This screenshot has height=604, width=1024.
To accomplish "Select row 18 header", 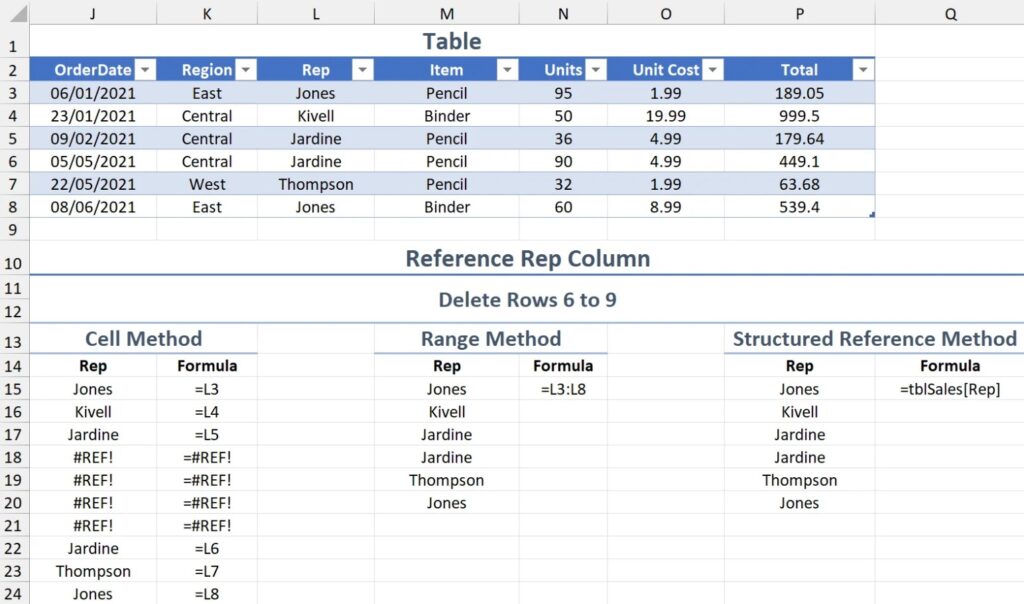I will click(x=13, y=457).
